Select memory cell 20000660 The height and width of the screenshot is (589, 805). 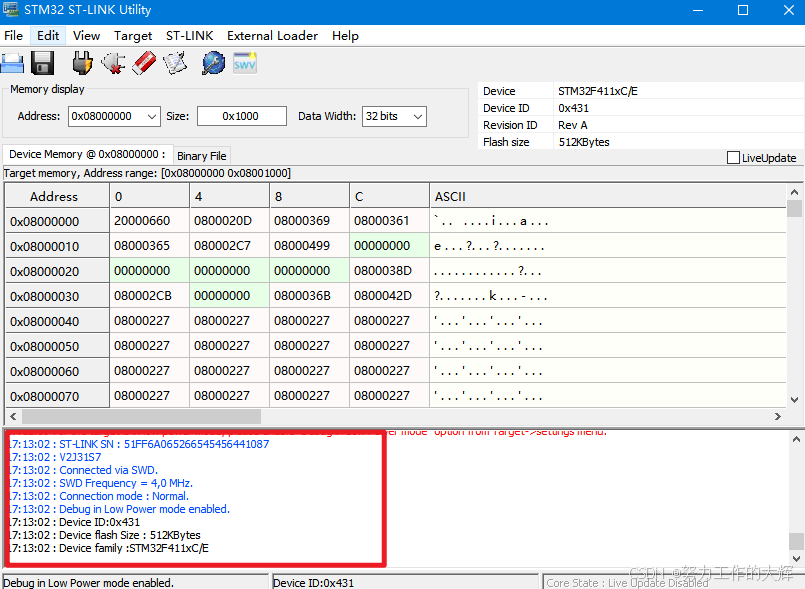coord(149,221)
